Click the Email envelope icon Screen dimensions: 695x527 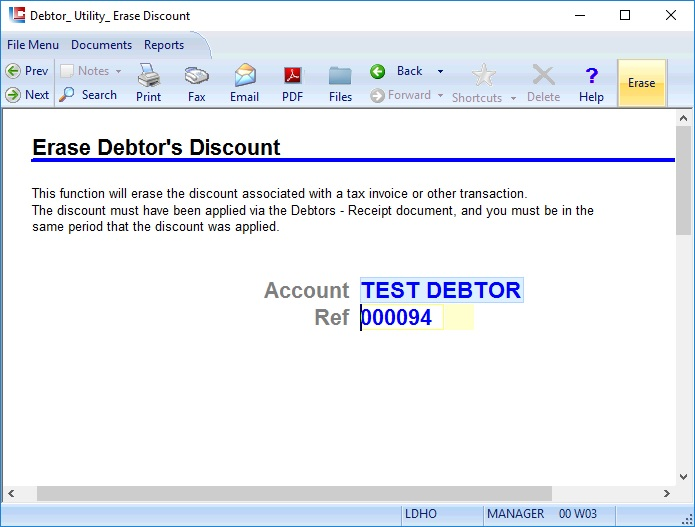tap(245, 75)
